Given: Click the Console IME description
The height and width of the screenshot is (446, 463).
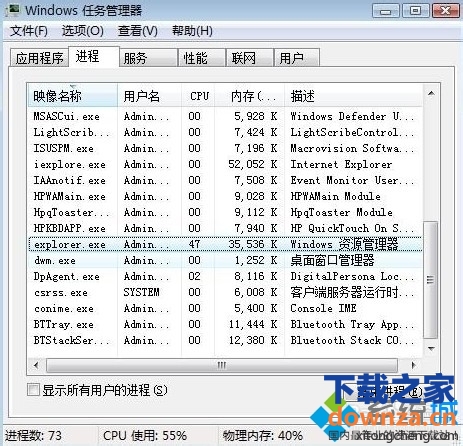Looking at the screenshot, I should coord(323,308).
